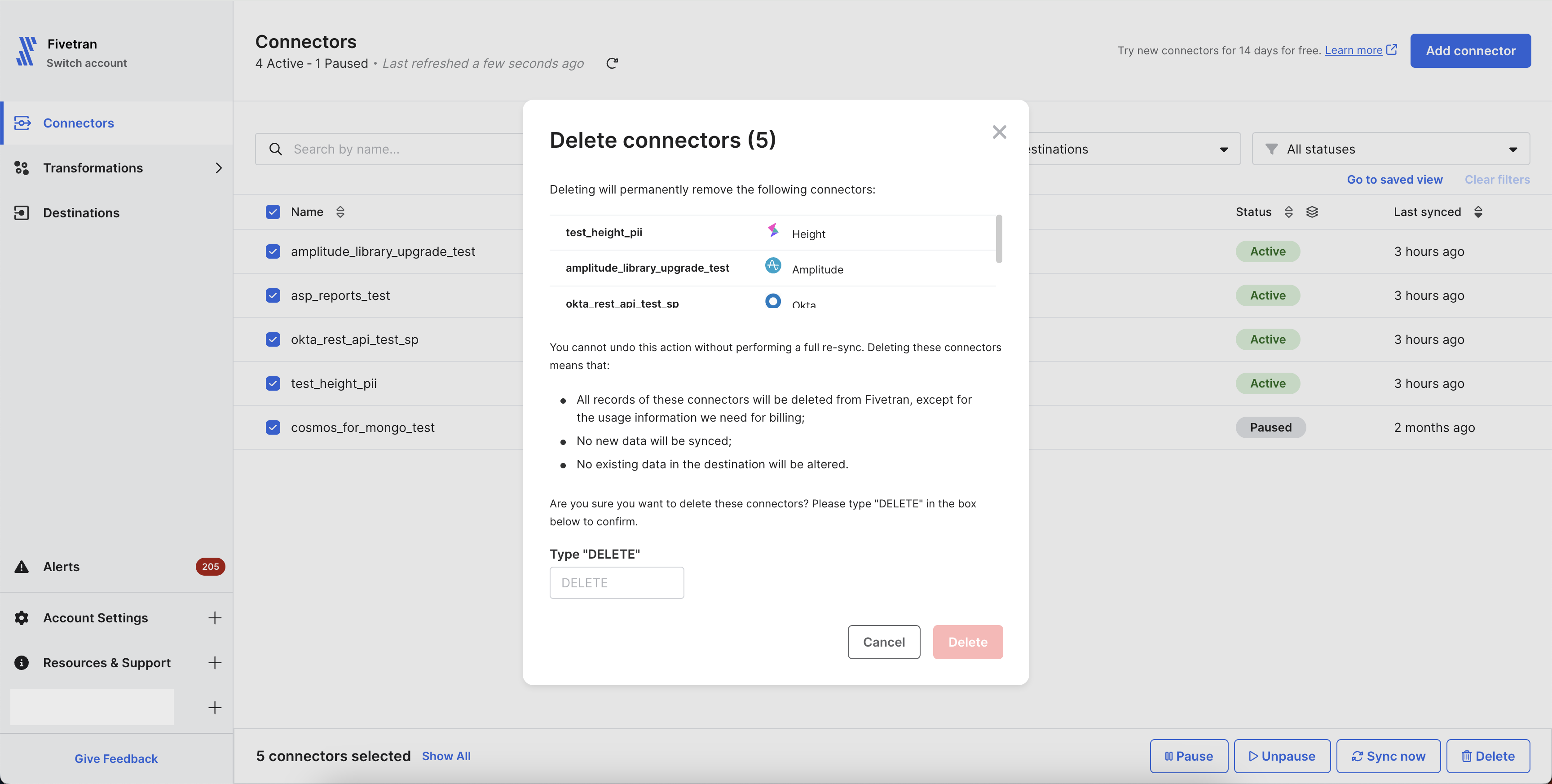Uncheck cosmos_for_mongo_test checkbox
1552x784 pixels.
point(273,427)
